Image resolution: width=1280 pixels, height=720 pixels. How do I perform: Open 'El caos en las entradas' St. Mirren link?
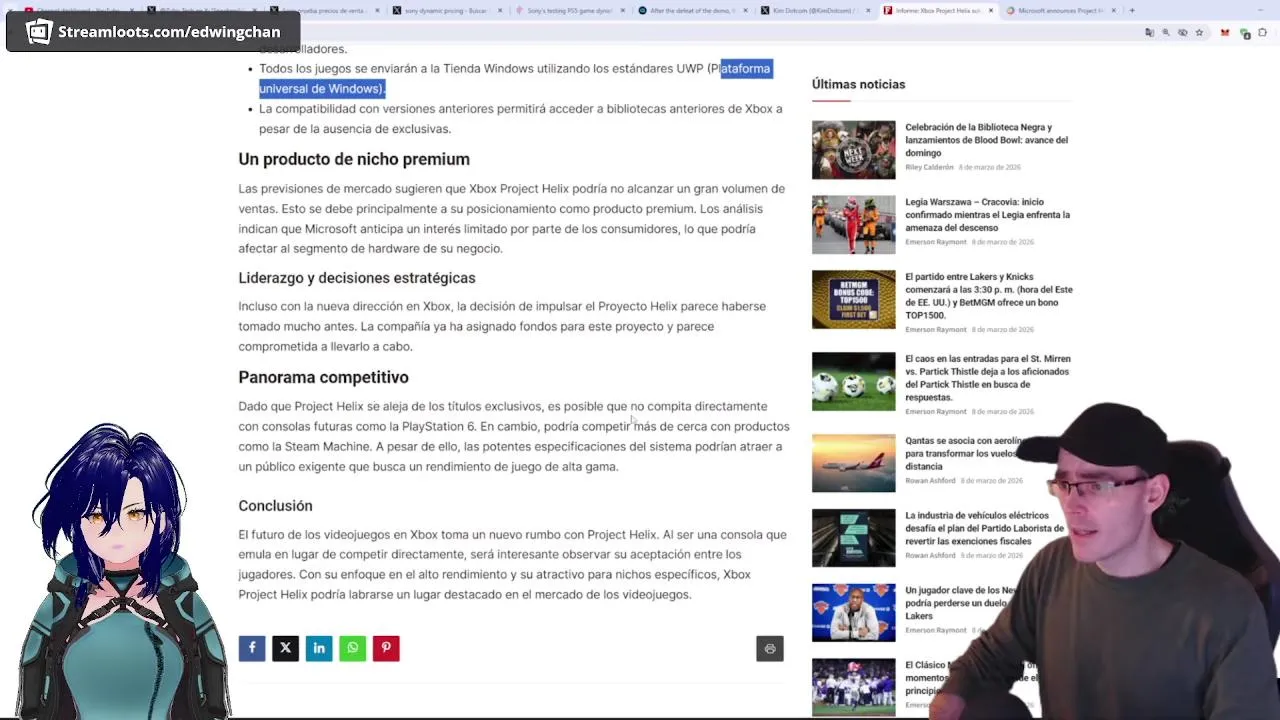pos(987,378)
